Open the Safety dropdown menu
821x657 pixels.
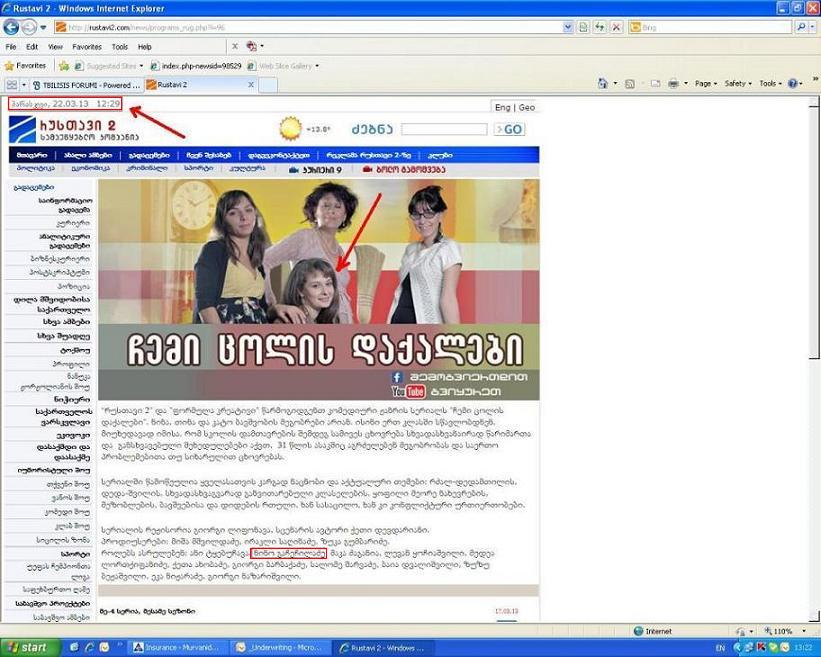(x=738, y=84)
